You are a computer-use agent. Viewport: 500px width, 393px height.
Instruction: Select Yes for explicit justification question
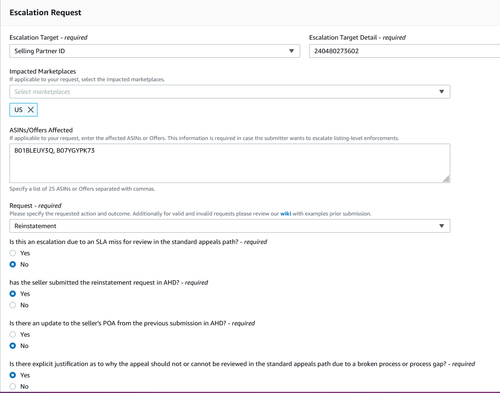pyautogui.click(x=13, y=375)
